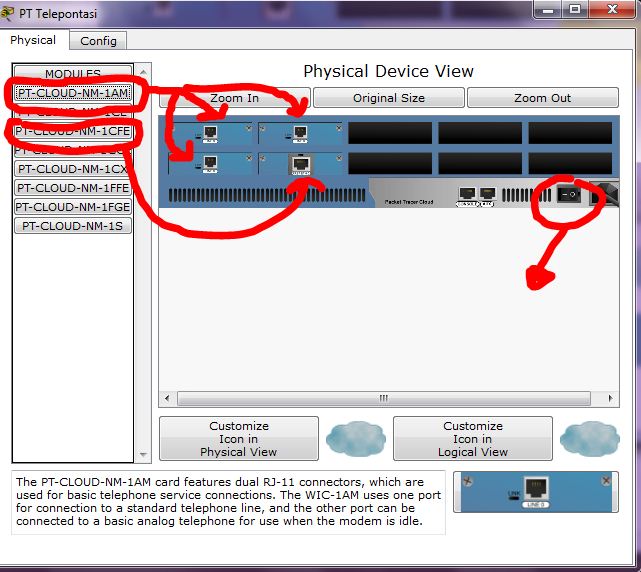Viewport: 641px width, 572px height.
Task: Click the Zoom Out button
Action: point(542,98)
